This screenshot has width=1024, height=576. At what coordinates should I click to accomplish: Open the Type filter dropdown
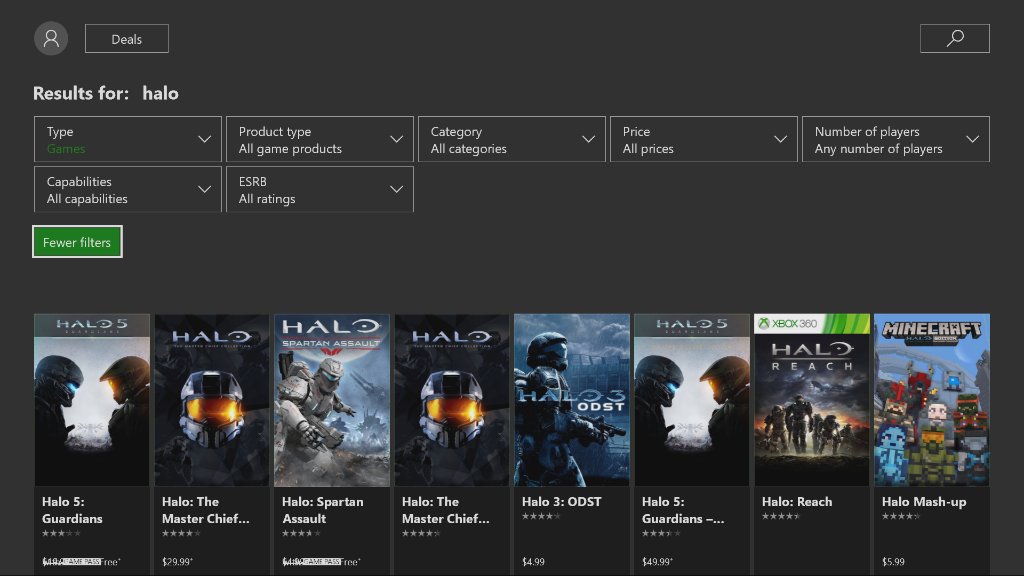pyautogui.click(x=127, y=139)
